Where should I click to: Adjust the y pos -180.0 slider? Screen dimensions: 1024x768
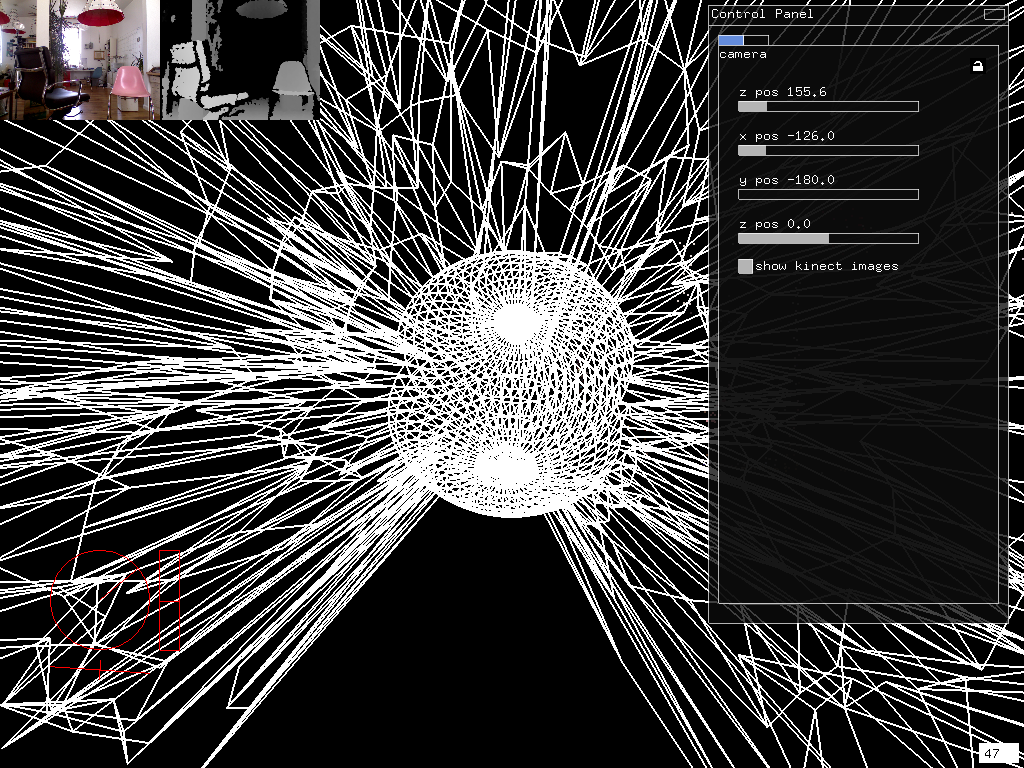pyautogui.click(x=828, y=195)
